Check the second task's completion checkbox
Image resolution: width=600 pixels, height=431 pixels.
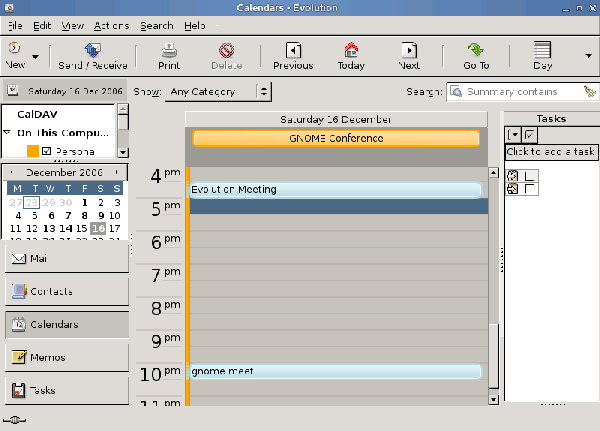[x=530, y=189]
